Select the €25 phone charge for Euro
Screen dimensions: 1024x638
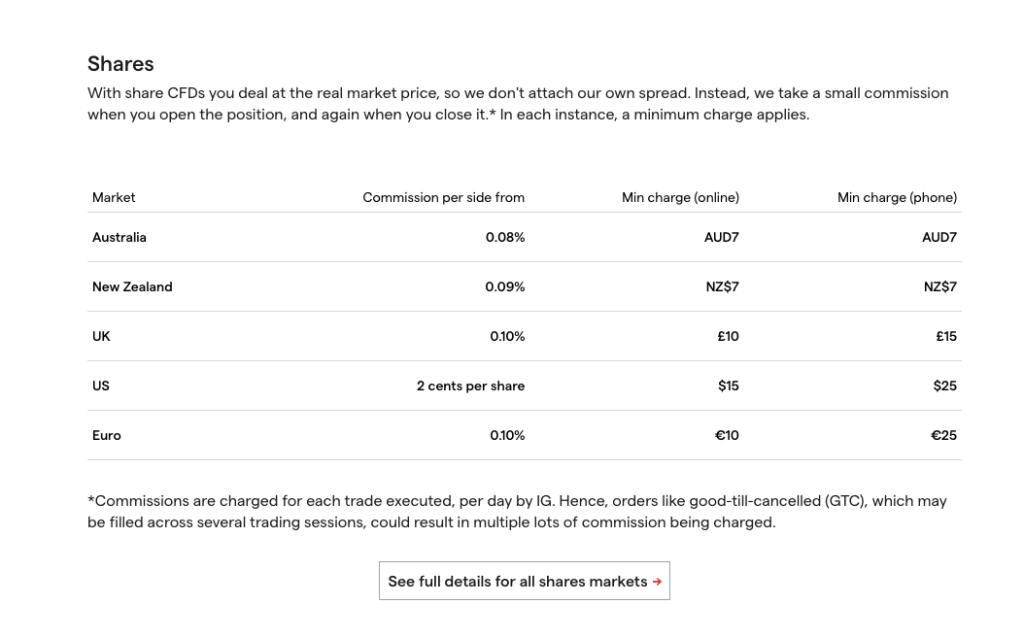941,435
